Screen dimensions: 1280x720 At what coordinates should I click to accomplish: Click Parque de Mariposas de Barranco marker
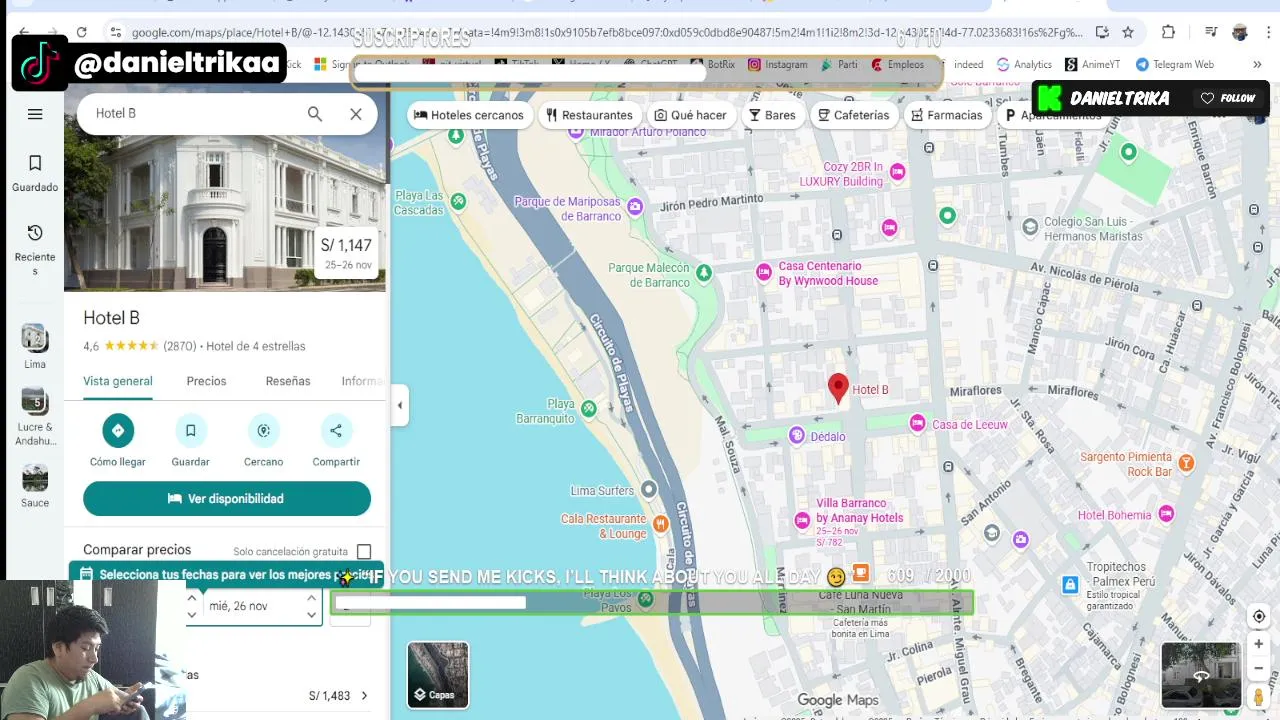point(636,207)
